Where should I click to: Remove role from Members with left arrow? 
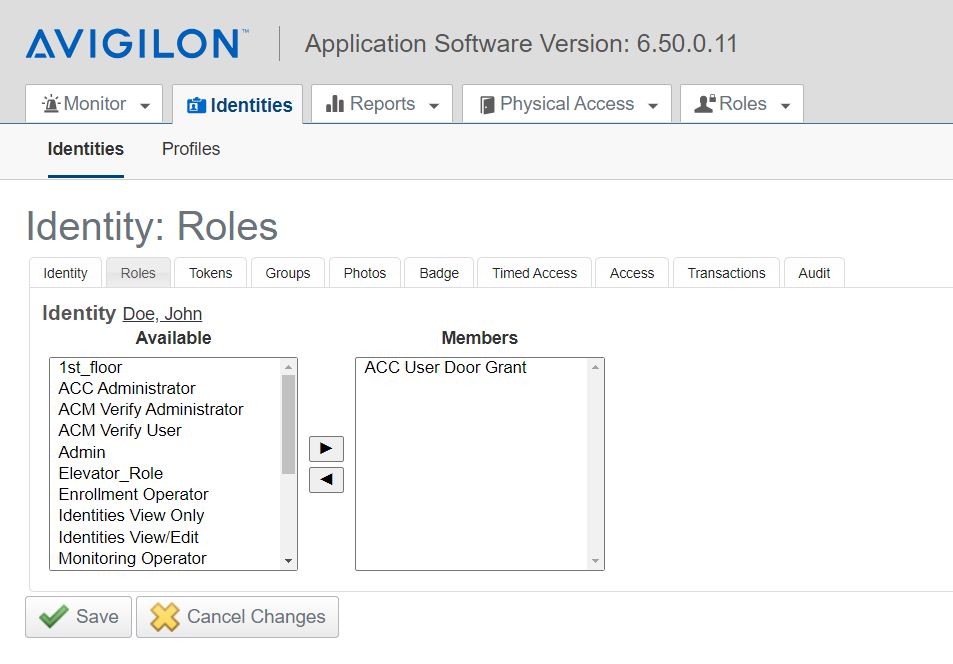(326, 480)
